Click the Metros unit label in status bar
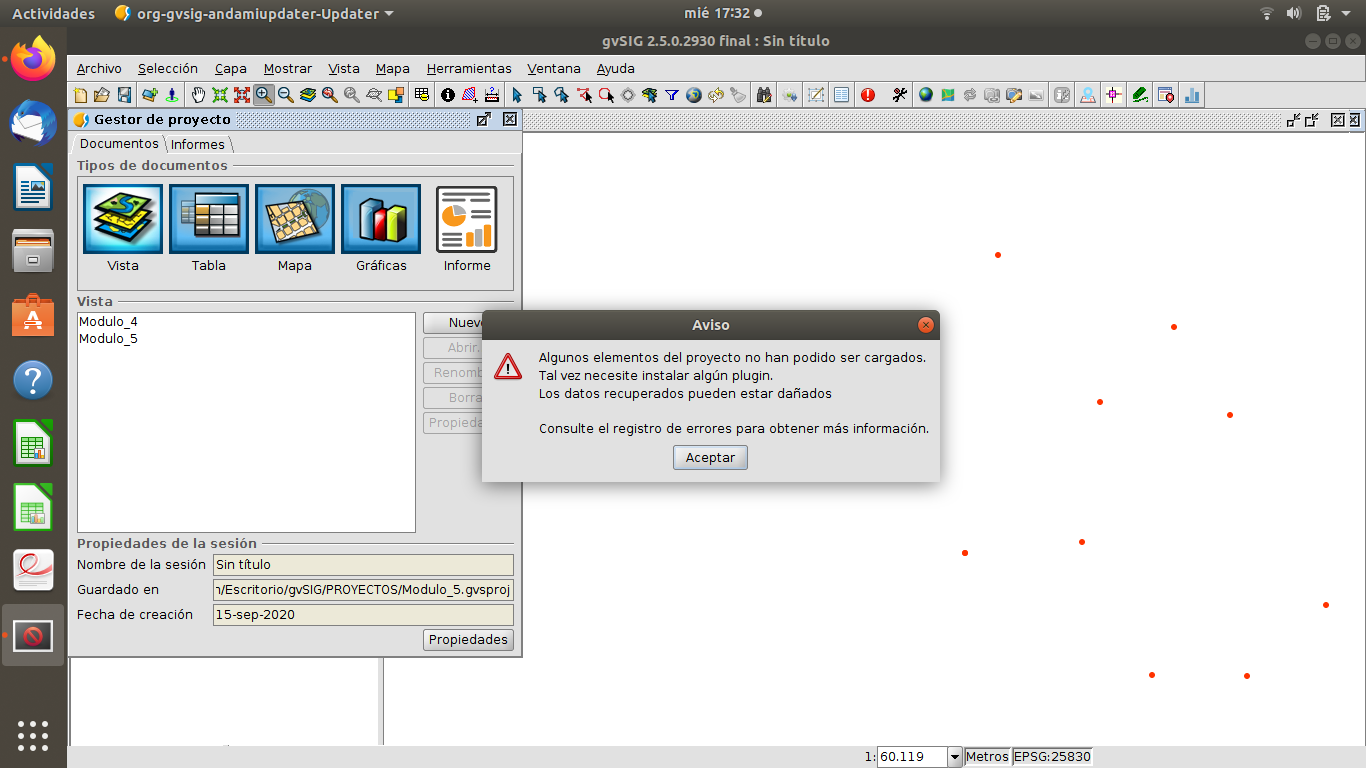This screenshot has width=1366, height=768. 987,757
